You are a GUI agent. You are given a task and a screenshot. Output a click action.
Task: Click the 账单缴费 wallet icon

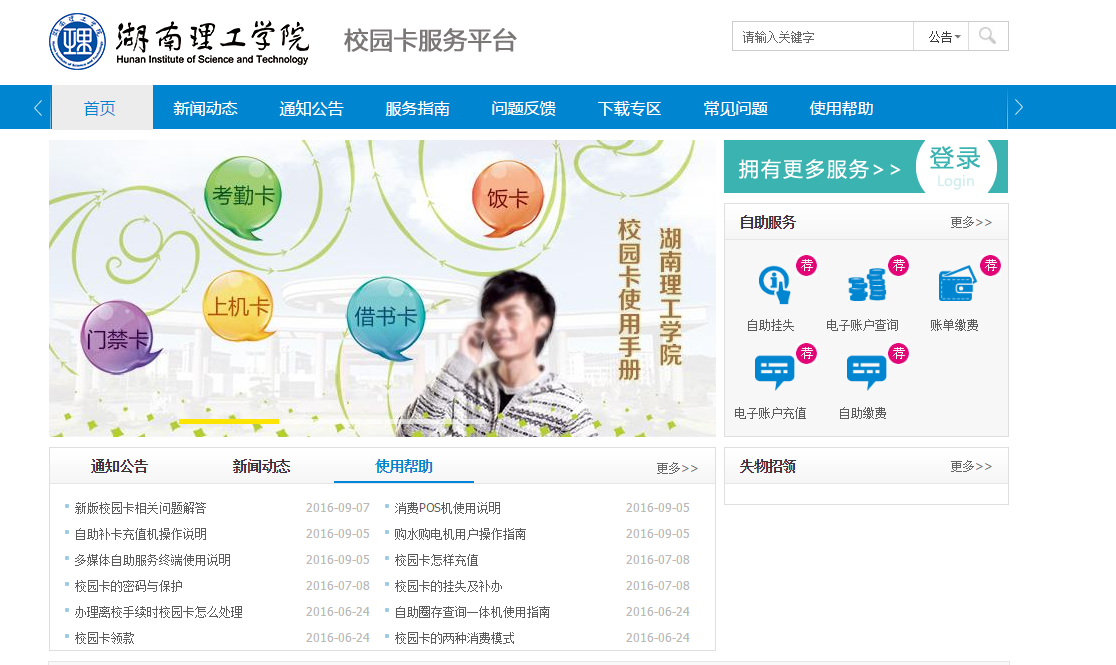pos(956,286)
